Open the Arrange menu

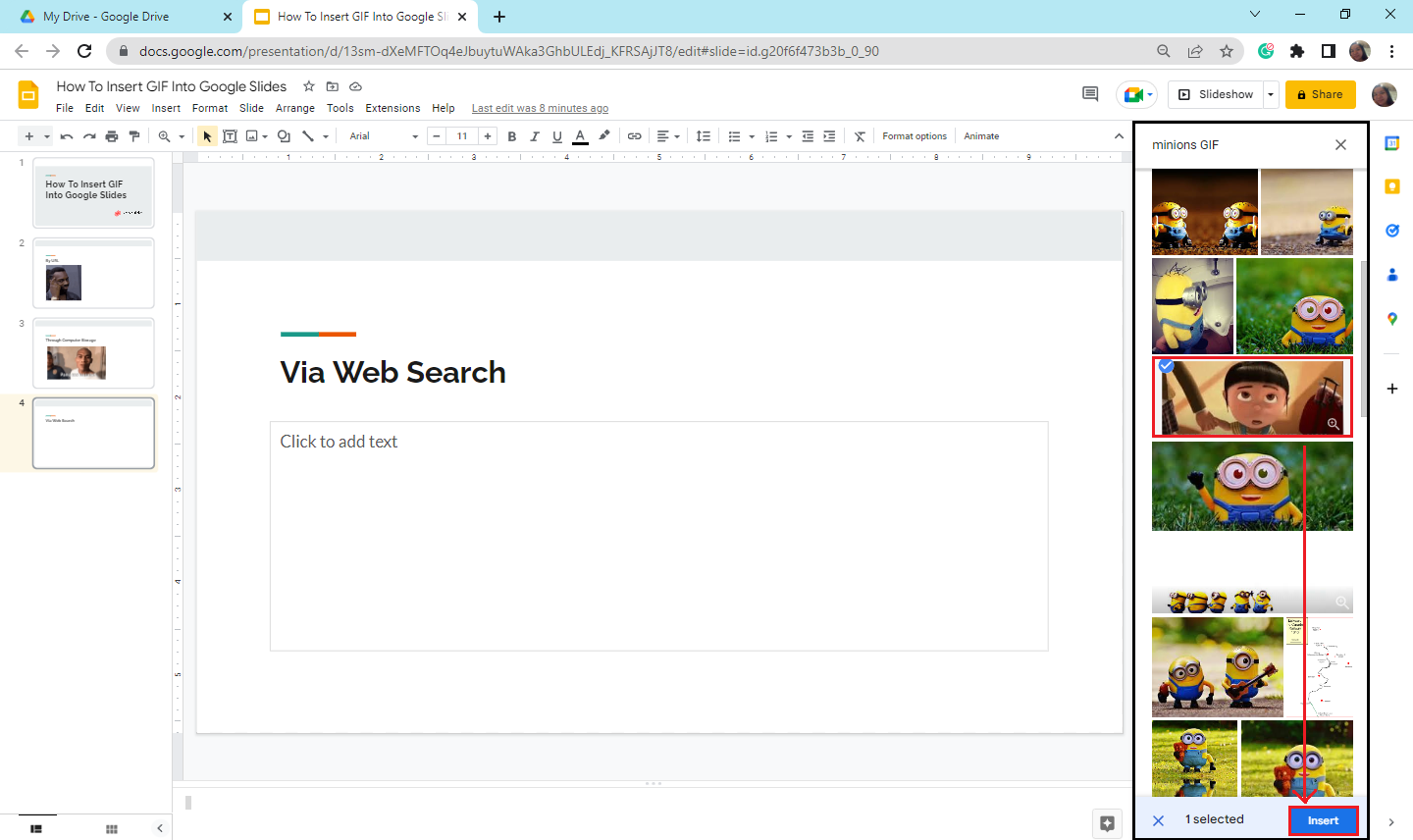(x=295, y=108)
